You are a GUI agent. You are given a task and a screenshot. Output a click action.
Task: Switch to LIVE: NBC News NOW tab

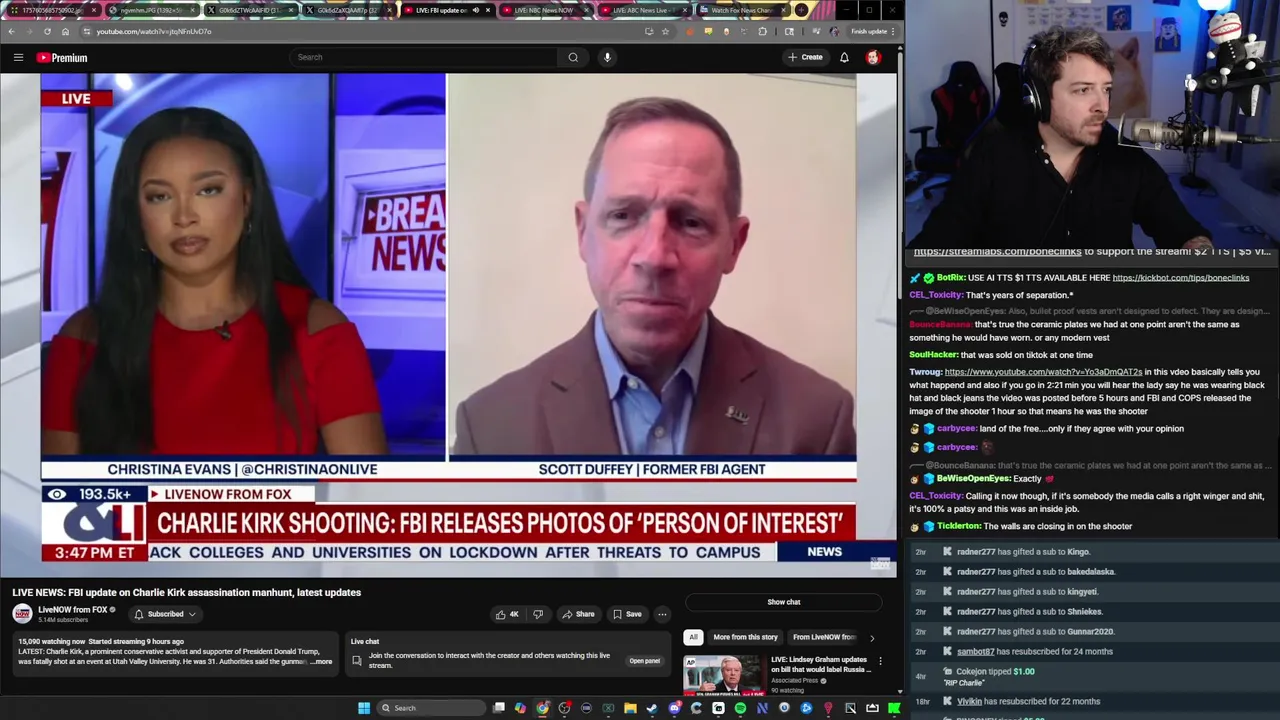point(543,10)
